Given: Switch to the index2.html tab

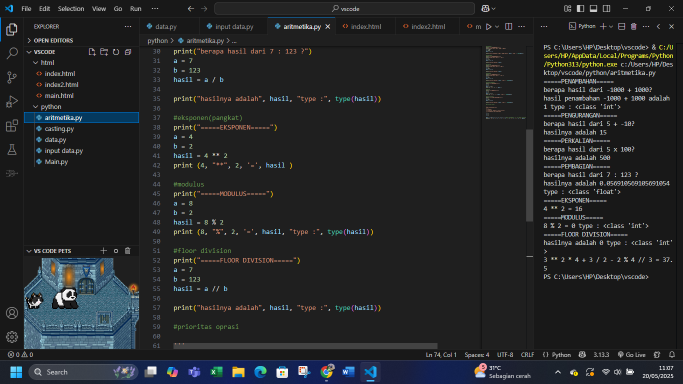Looking at the screenshot, I should pyautogui.click(x=428, y=27).
